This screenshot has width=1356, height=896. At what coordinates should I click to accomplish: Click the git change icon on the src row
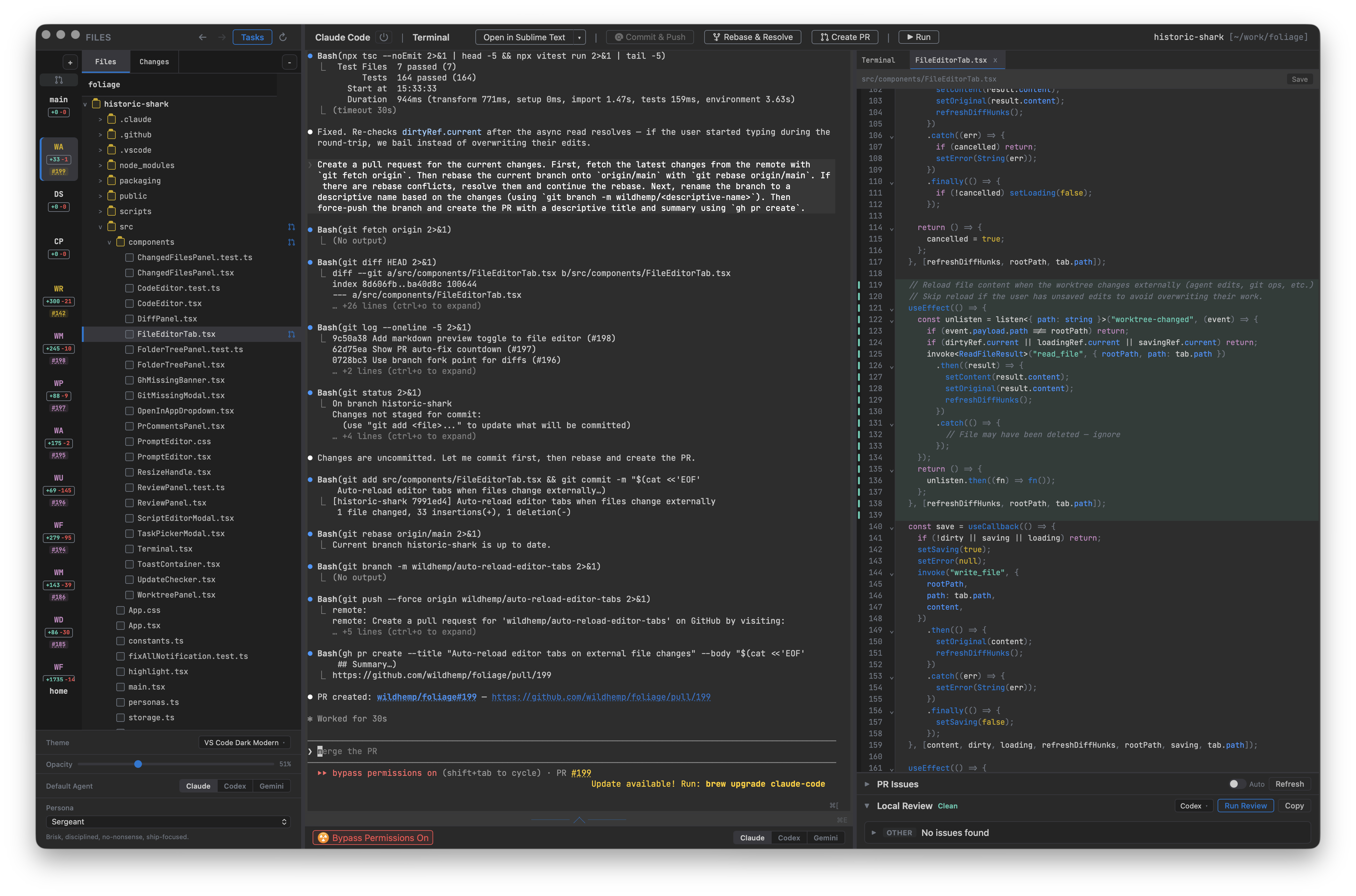point(292,227)
